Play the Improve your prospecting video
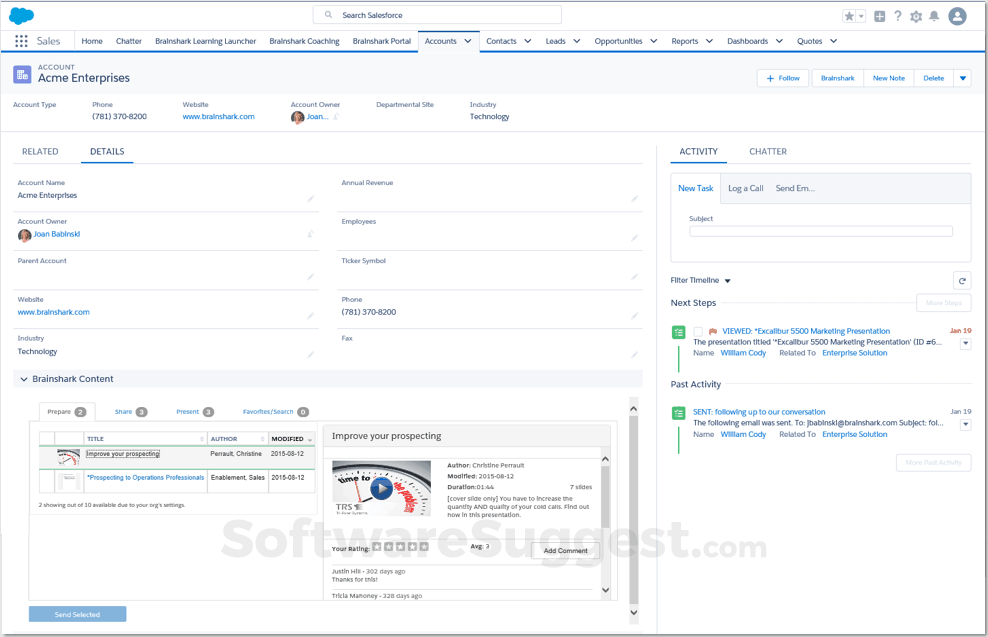The height and width of the screenshot is (637, 988). [x=381, y=489]
